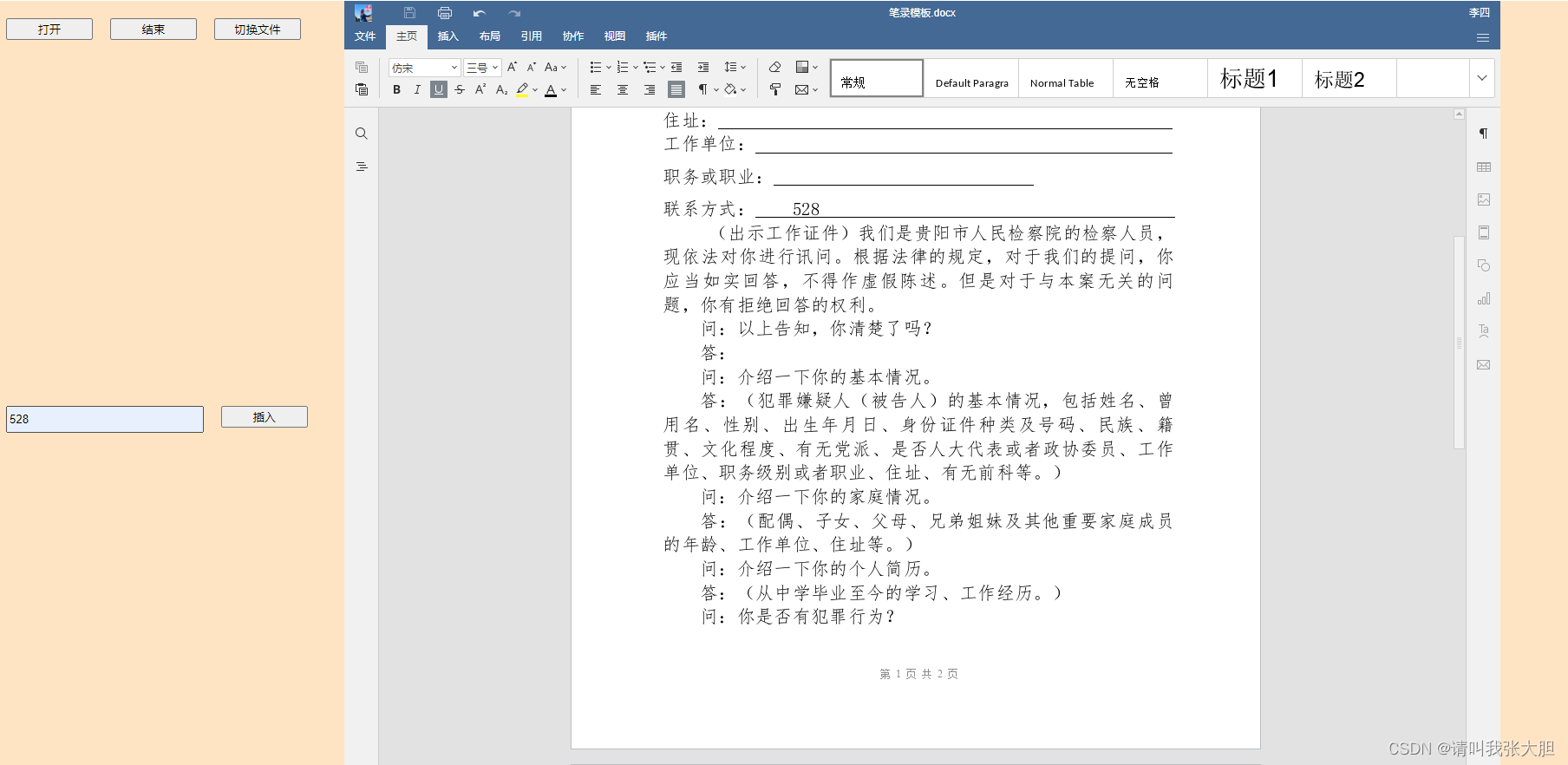Click the 结束 button
1568x765 pixels.
click(154, 29)
